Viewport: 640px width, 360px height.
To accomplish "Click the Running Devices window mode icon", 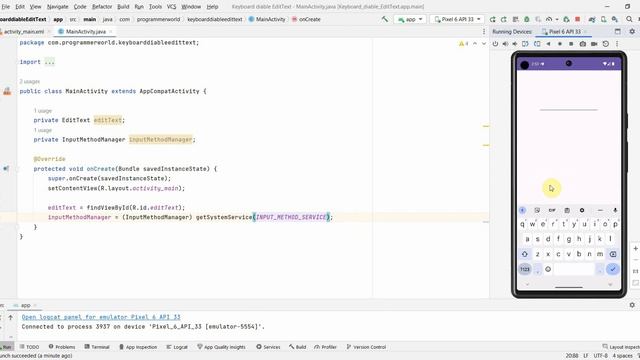I will pos(618,31).
